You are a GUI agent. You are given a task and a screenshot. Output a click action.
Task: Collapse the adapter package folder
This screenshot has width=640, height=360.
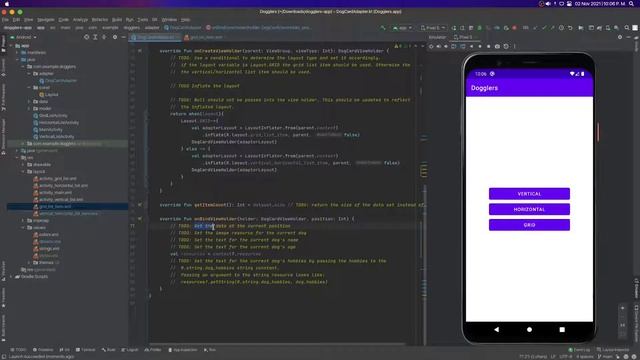click(x=29, y=74)
